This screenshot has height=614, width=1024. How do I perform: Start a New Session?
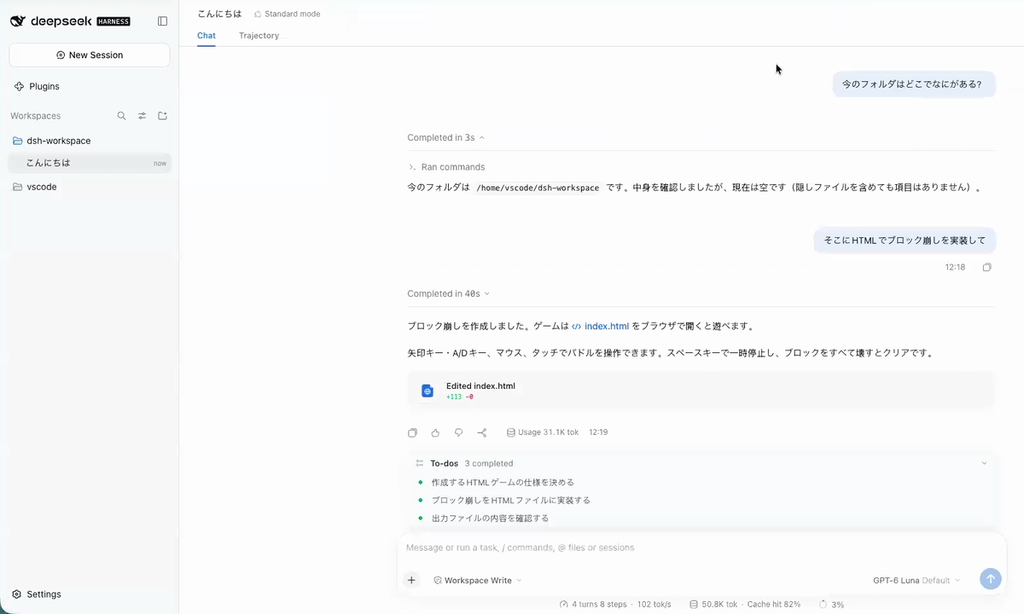tap(89, 55)
